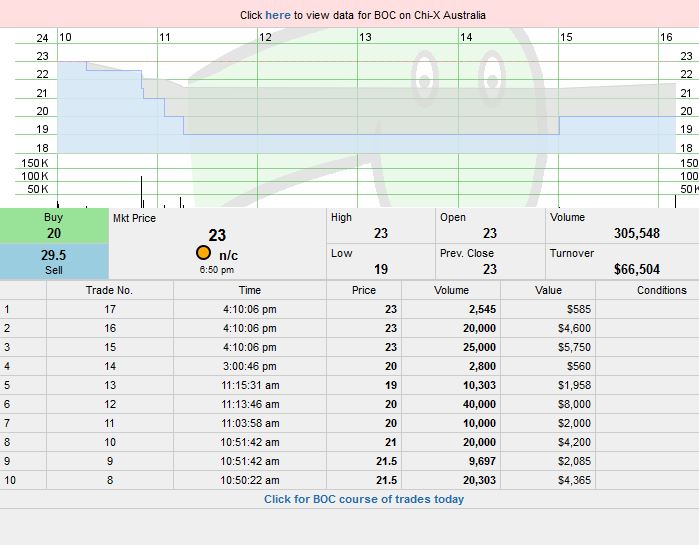Click the Volume column header in trades table

pyautogui.click(x=451, y=290)
